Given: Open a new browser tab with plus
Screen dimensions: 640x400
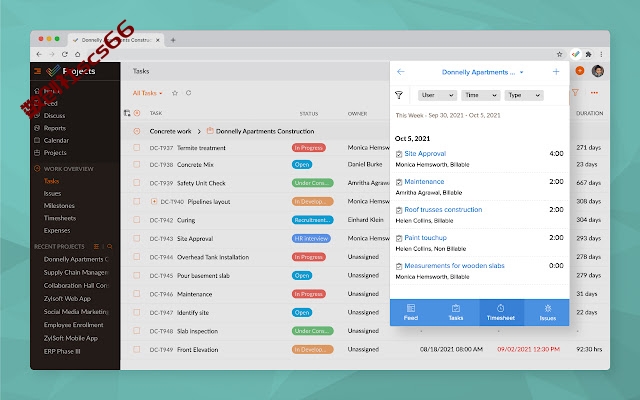Looking at the screenshot, I should tap(173, 40).
